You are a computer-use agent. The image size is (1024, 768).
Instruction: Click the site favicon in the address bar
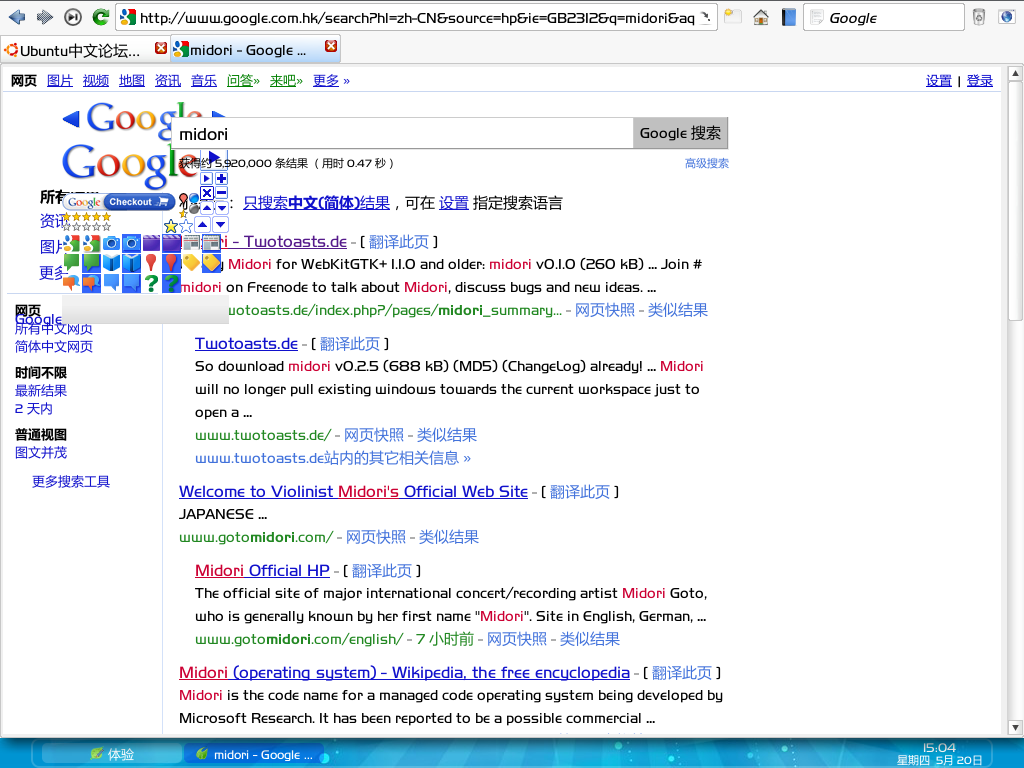128,18
